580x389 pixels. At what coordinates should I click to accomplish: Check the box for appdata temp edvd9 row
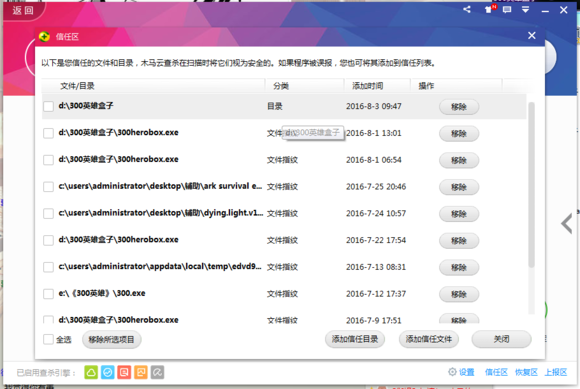pyautogui.click(x=48, y=267)
